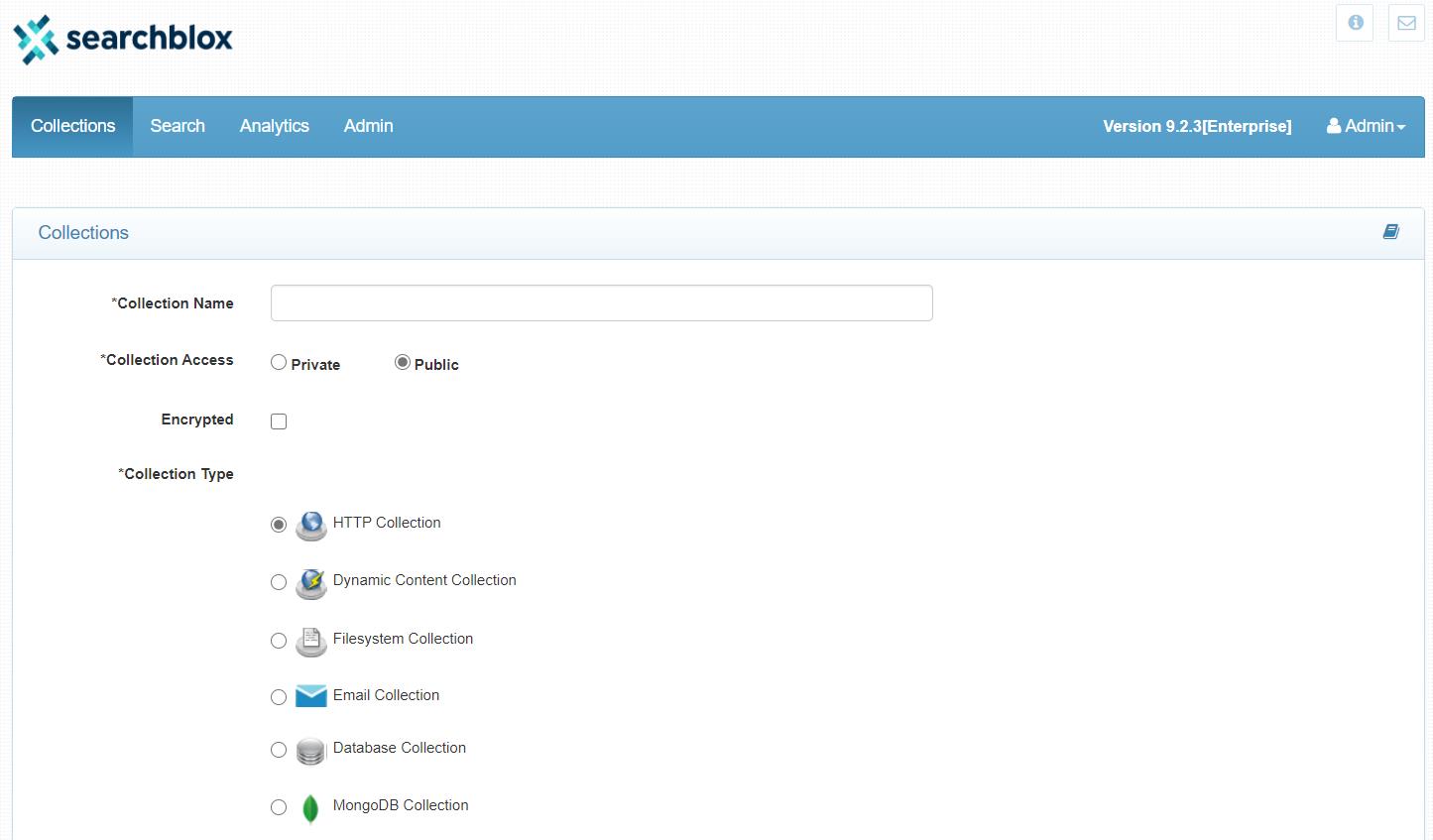Focus the Collection Name input field
The height and width of the screenshot is (840, 1433).
pos(602,302)
